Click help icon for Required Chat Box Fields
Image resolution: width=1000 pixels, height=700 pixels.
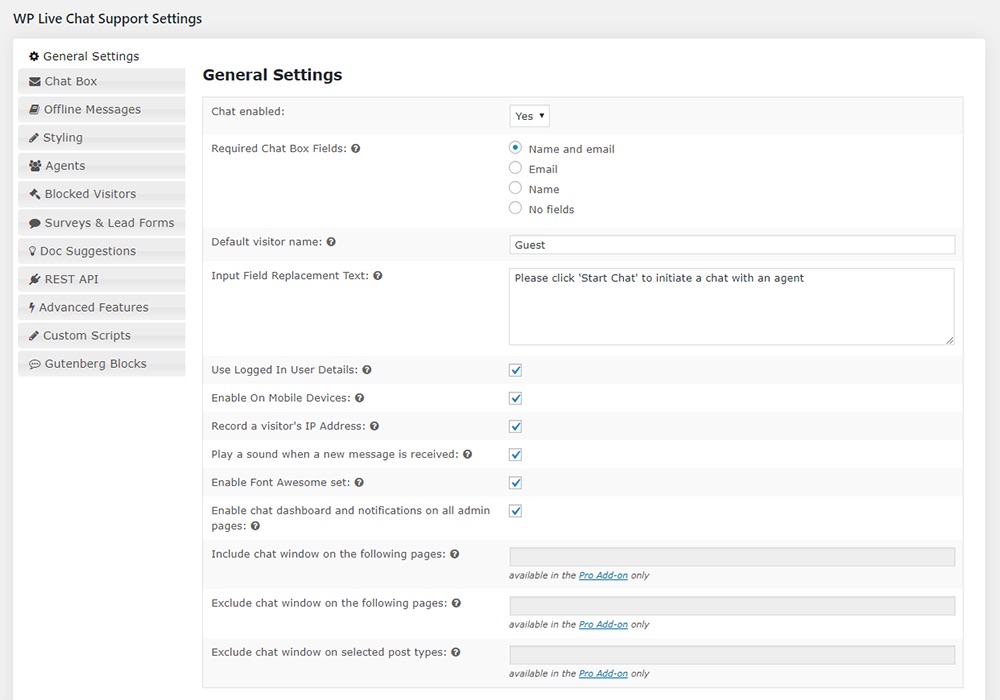[x=356, y=149]
